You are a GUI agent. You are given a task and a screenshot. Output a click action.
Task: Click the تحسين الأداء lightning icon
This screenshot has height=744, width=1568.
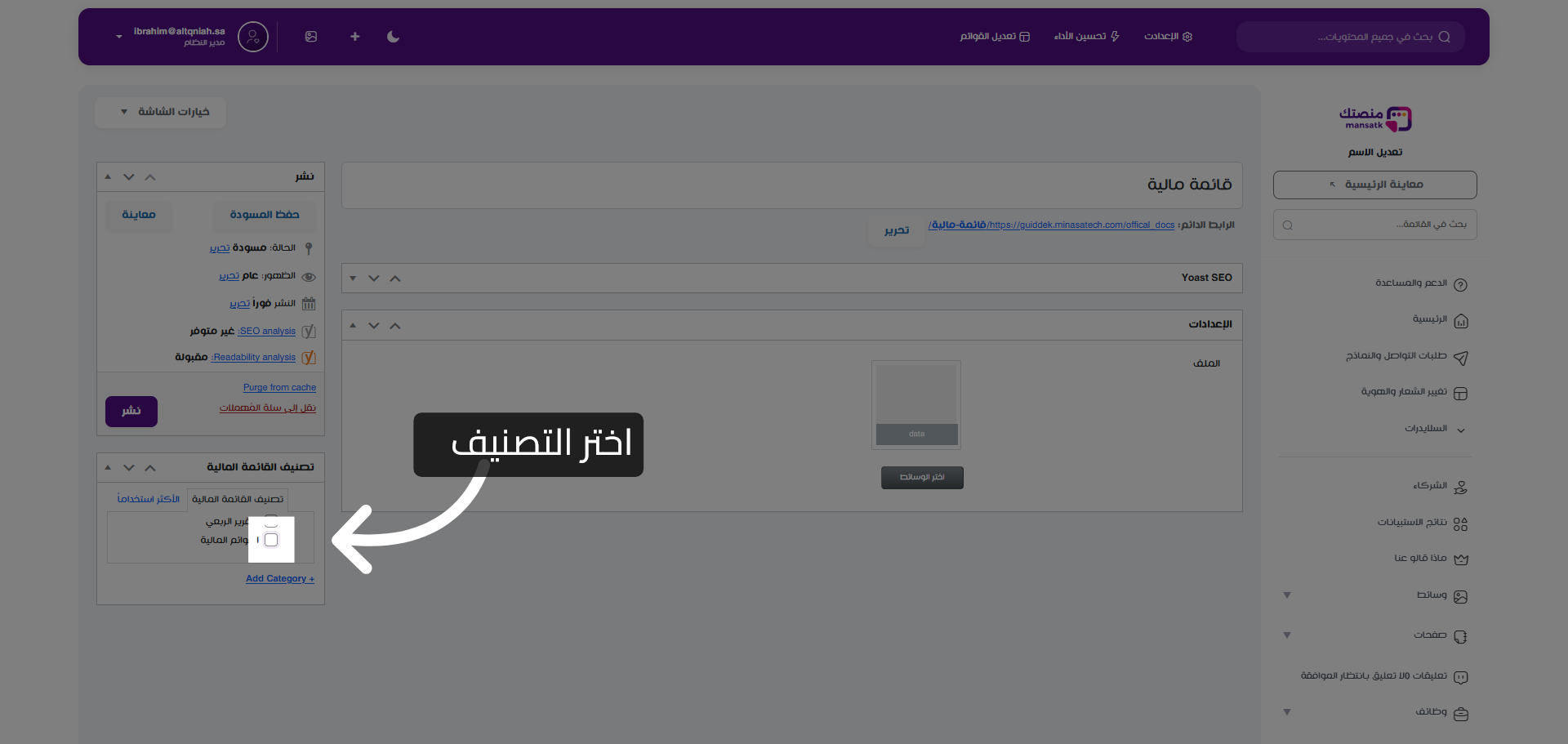(1114, 37)
